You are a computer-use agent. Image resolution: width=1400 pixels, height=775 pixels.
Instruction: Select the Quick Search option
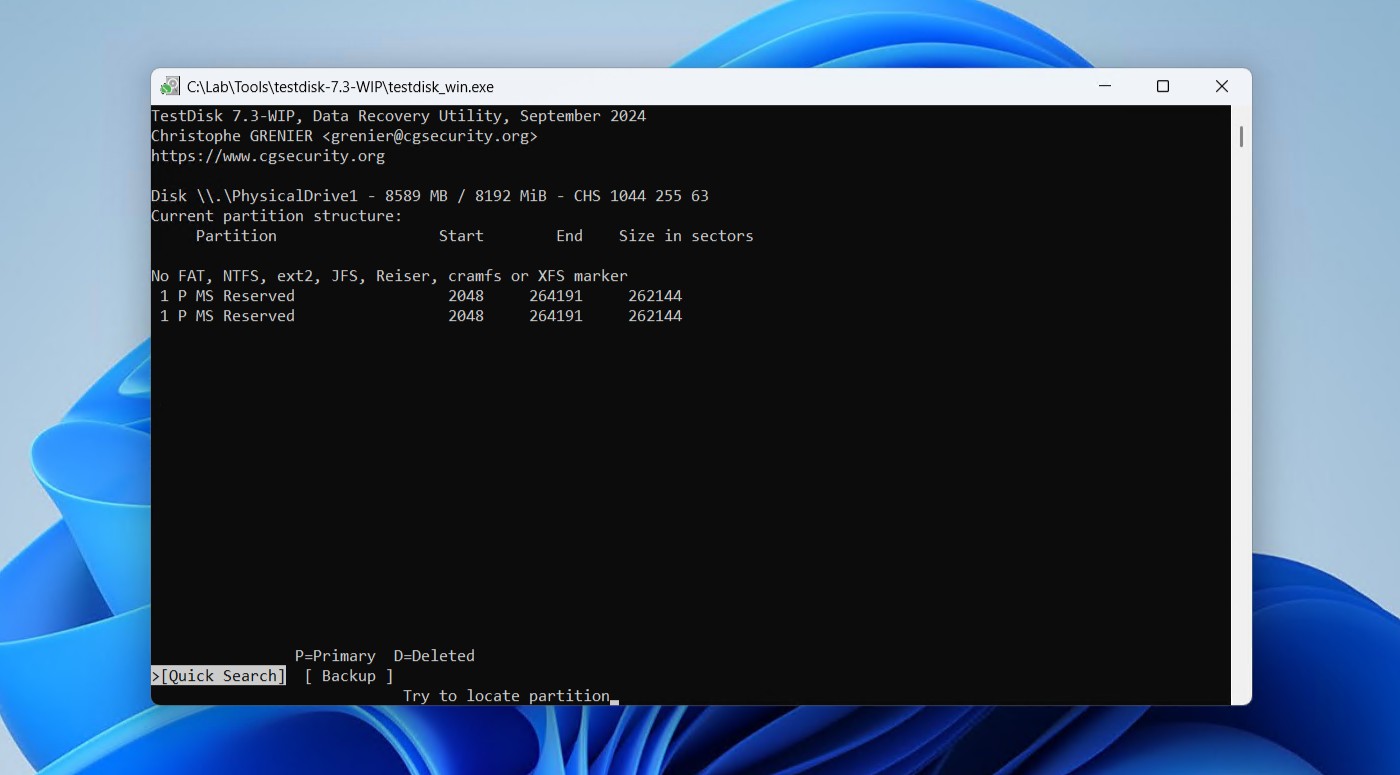pos(222,676)
